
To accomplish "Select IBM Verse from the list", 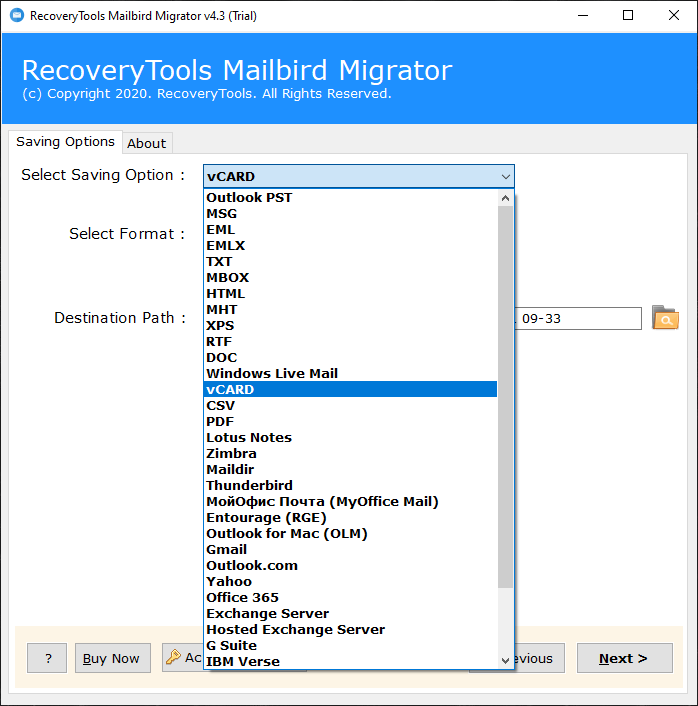I will (x=350, y=661).
